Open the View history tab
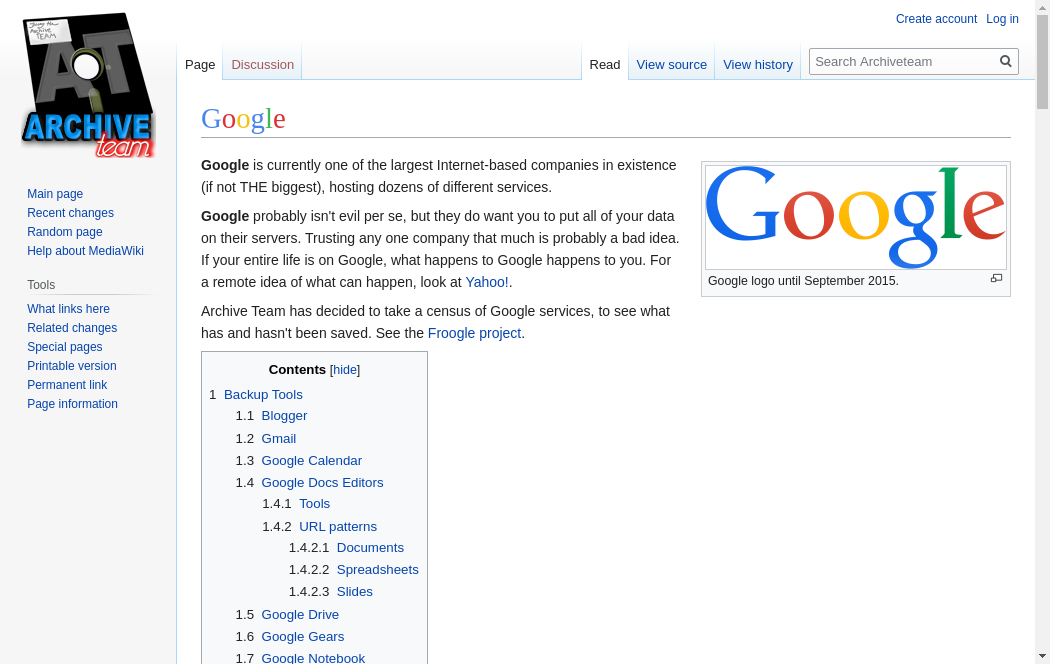The width and height of the screenshot is (1050, 664). click(757, 64)
